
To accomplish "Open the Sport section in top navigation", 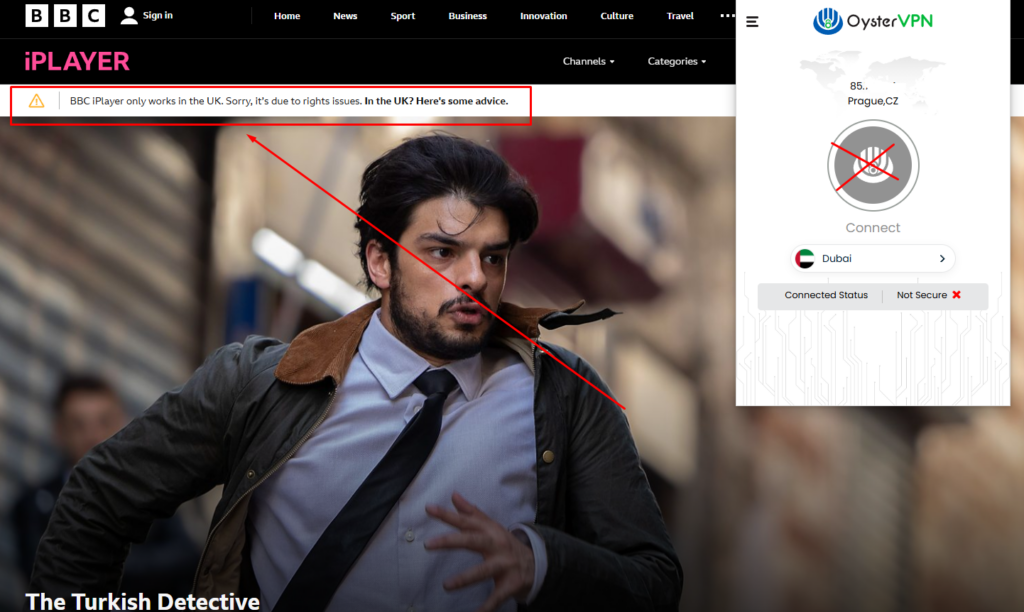I will 402,16.
